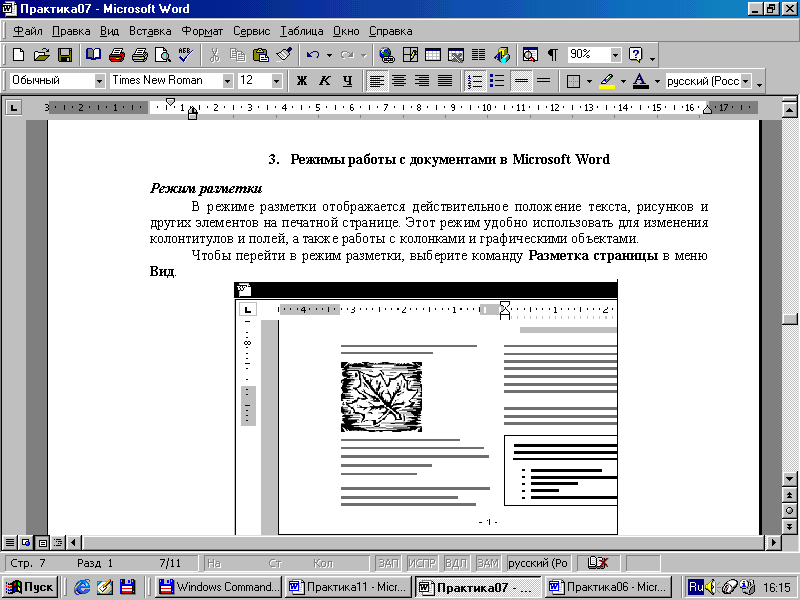Align text left
The height and width of the screenshot is (600, 800).
pyautogui.click(x=377, y=81)
